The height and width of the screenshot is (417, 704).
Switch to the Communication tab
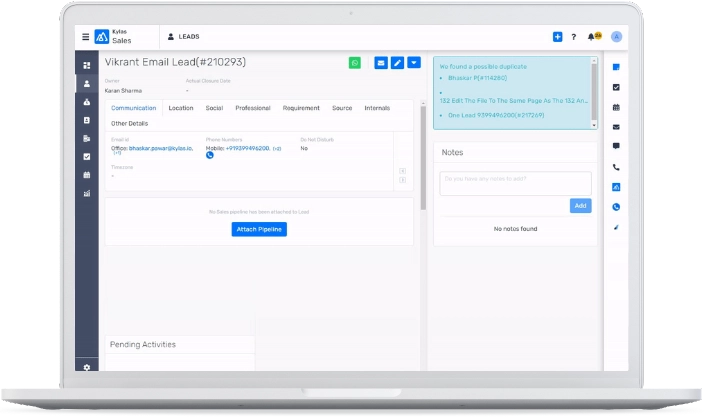pos(133,108)
